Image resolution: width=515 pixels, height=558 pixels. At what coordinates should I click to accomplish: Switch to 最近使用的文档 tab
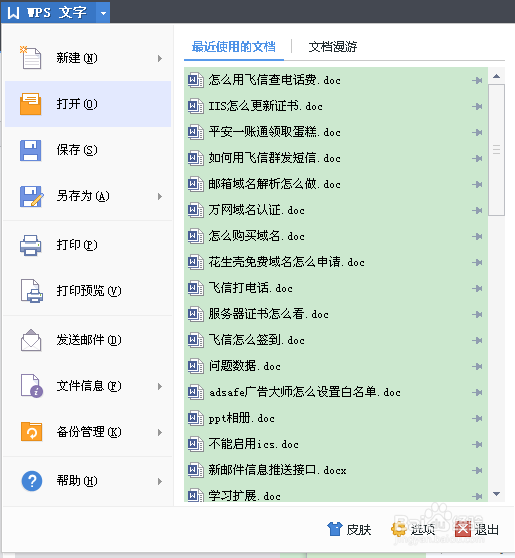click(233, 47)
